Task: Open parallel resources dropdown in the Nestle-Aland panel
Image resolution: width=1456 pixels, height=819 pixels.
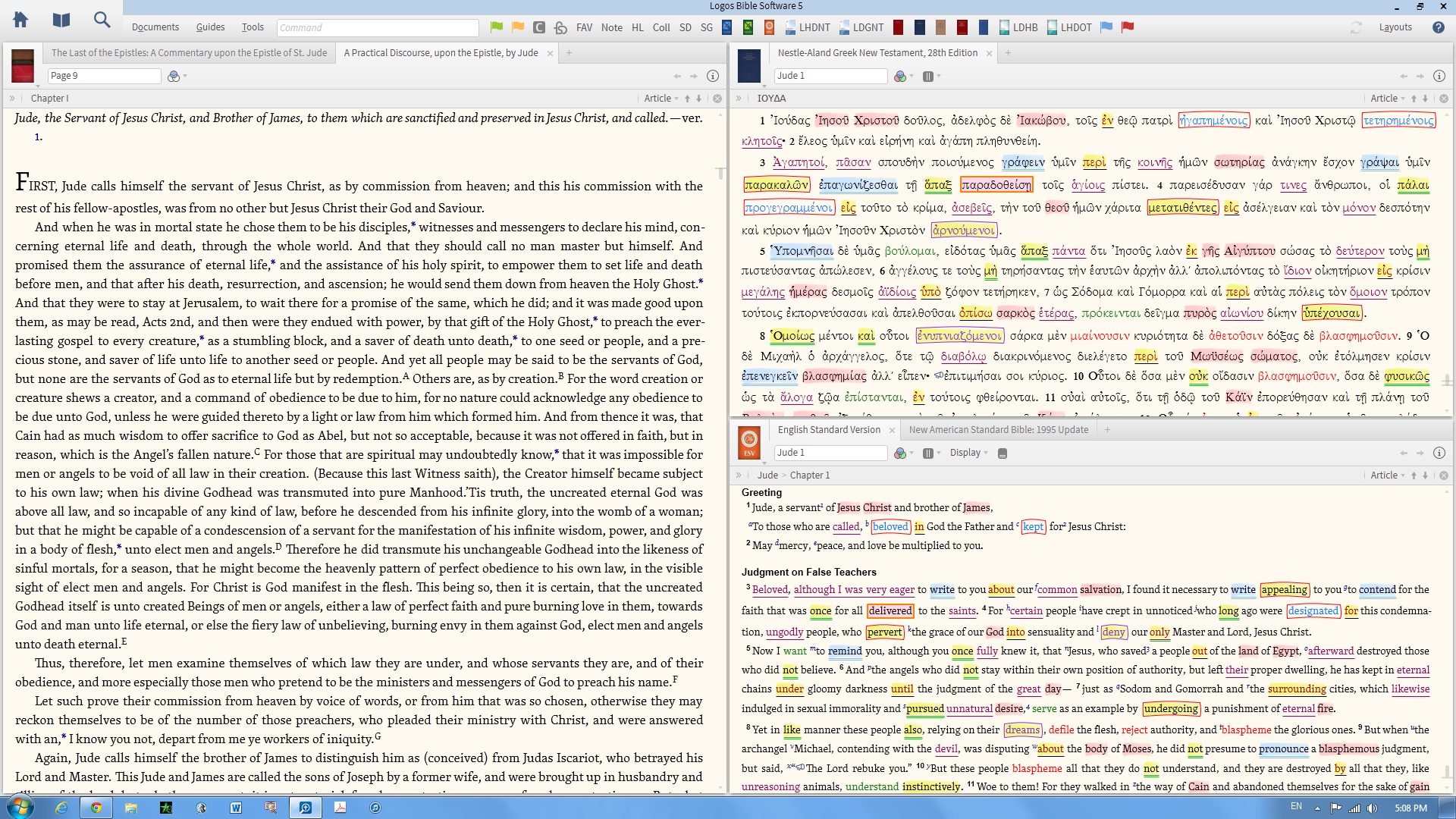Action: click(931, 76)
